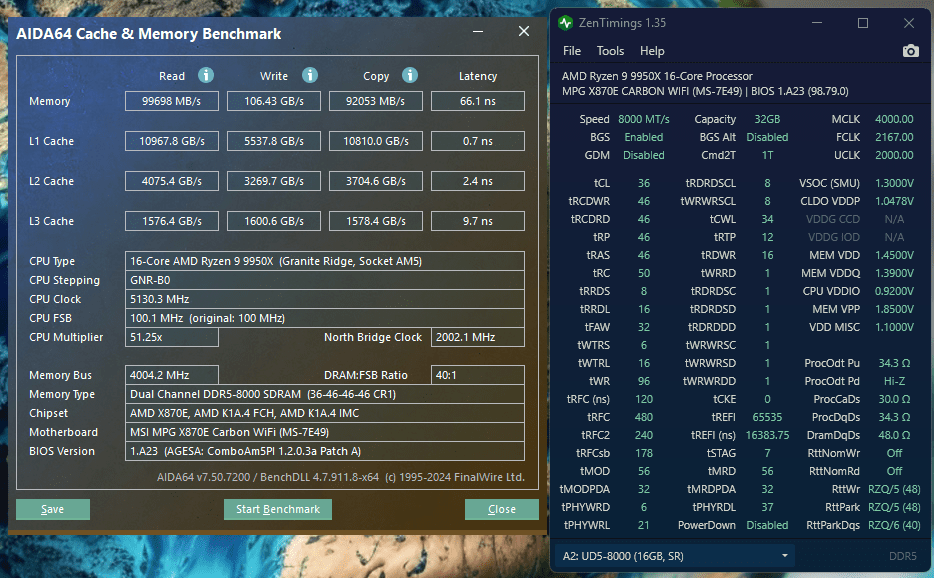Screen dimensions: 934x578
Task: Click the L3 Cache latency 9.7 ns field
Action: coord(478,221)
